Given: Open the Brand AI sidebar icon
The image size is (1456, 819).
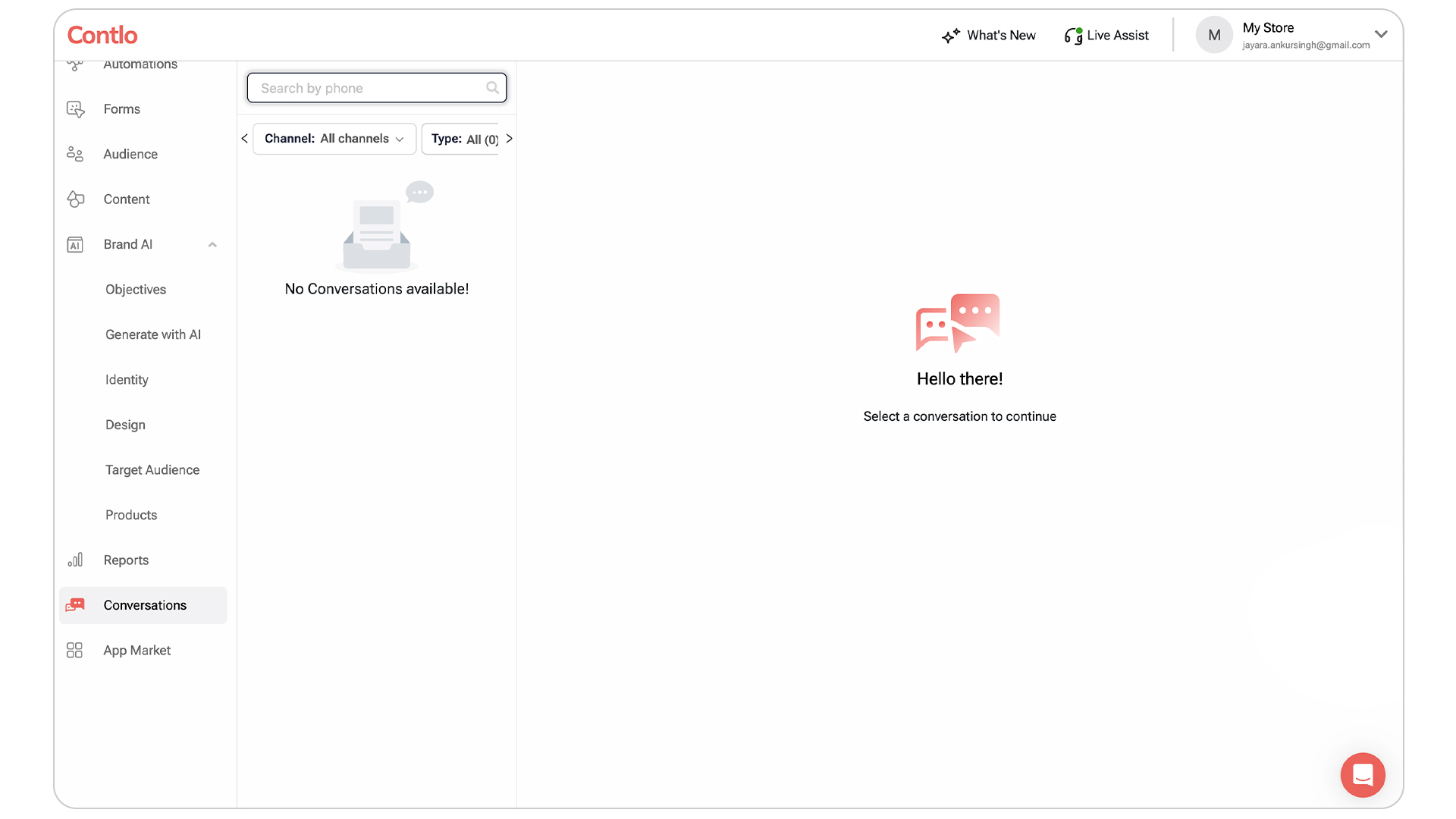Looking at the screenshot, I should point(74,244).
